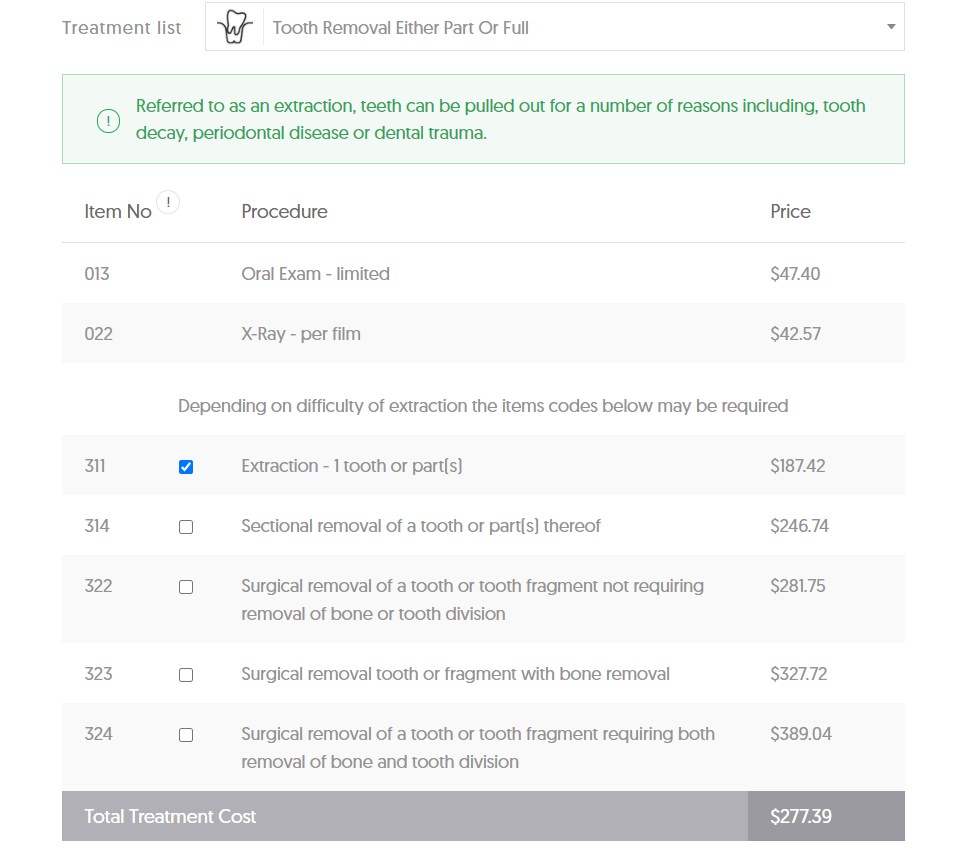961x857 pixels.
Task: Click the Oral Exam - limited row
Action: 483,273
